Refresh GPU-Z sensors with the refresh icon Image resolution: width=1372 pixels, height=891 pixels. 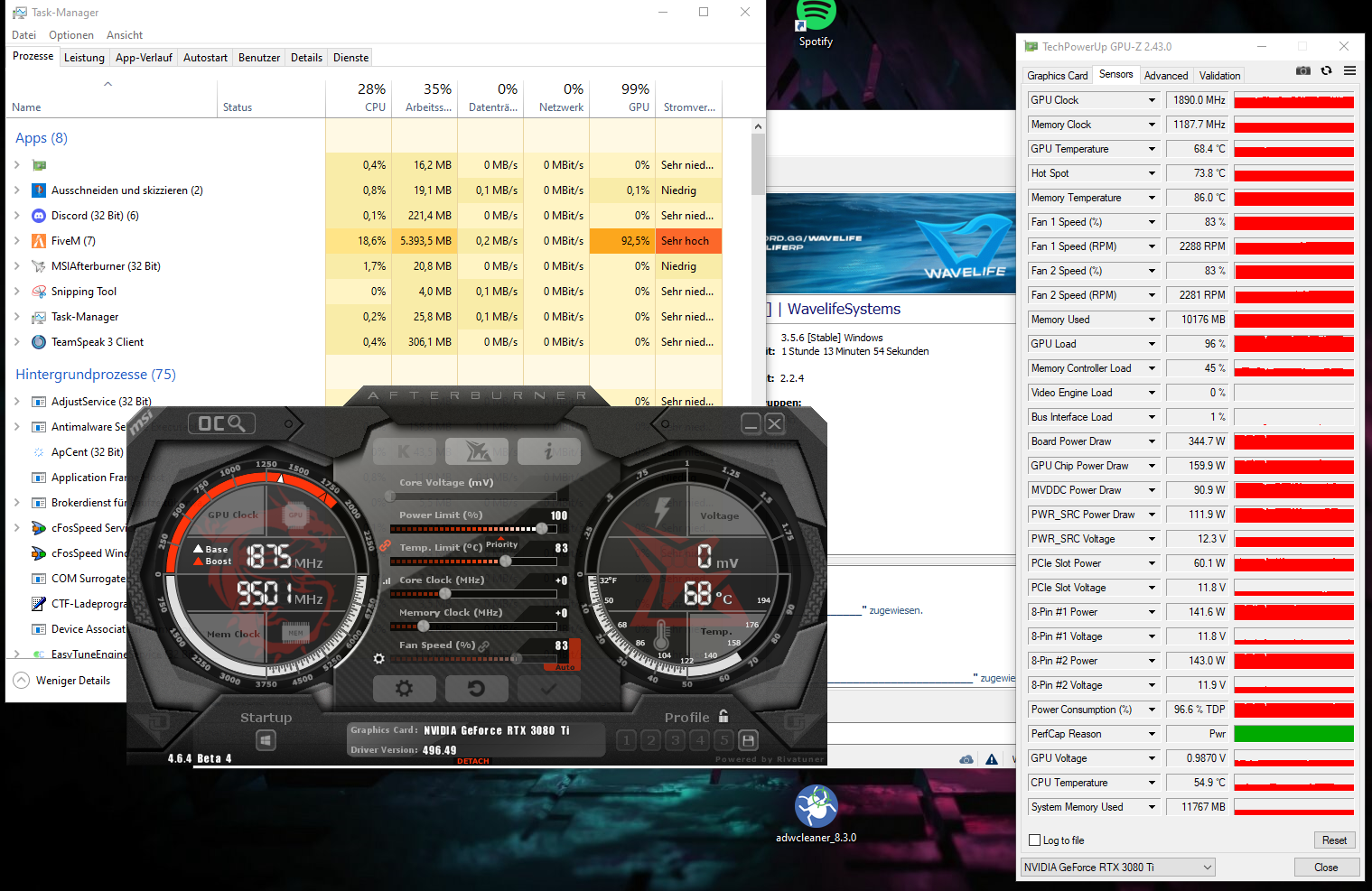tap(1326, 70)
